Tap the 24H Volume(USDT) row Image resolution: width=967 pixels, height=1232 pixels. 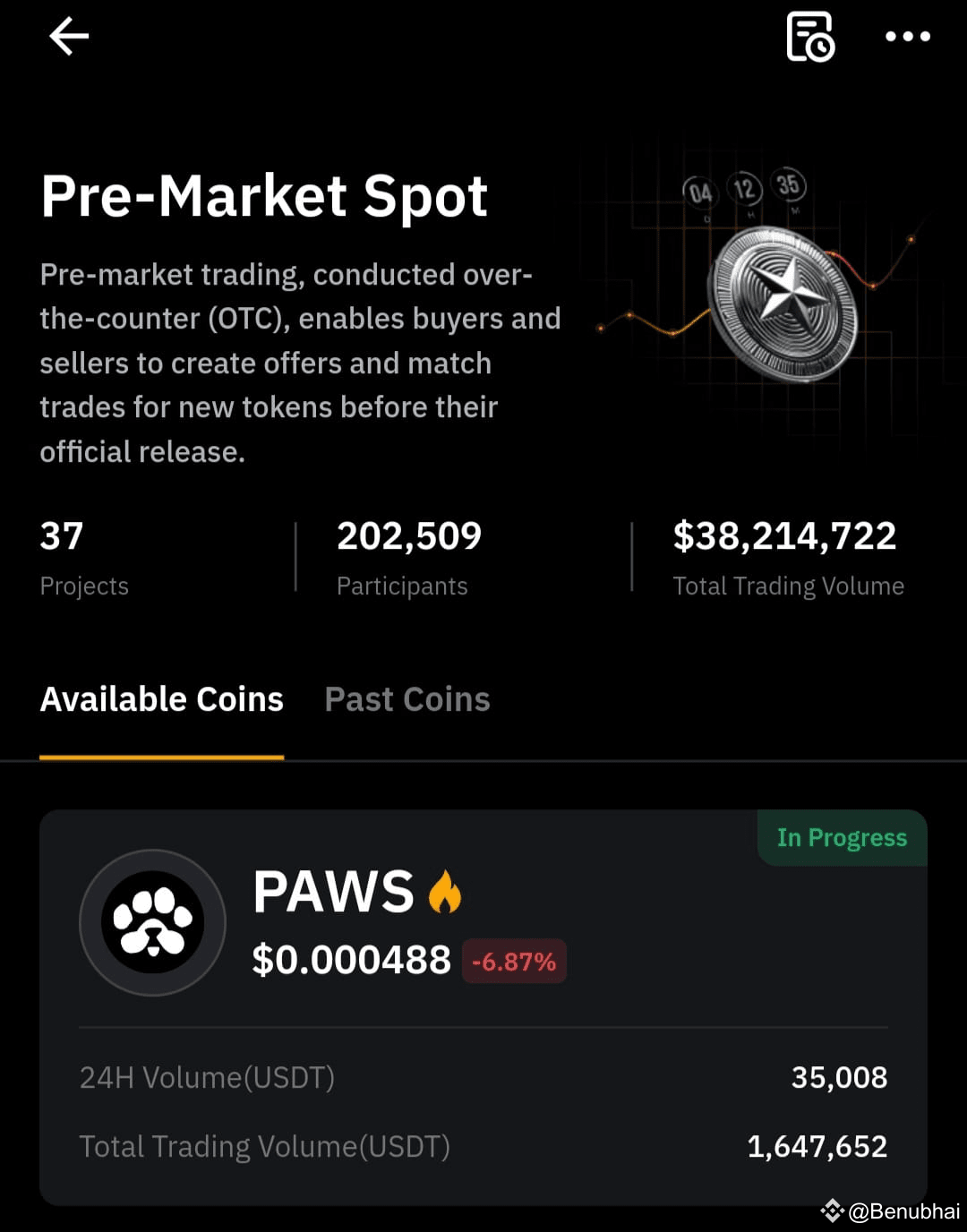pyautogui.click(x=483, y=1077)
